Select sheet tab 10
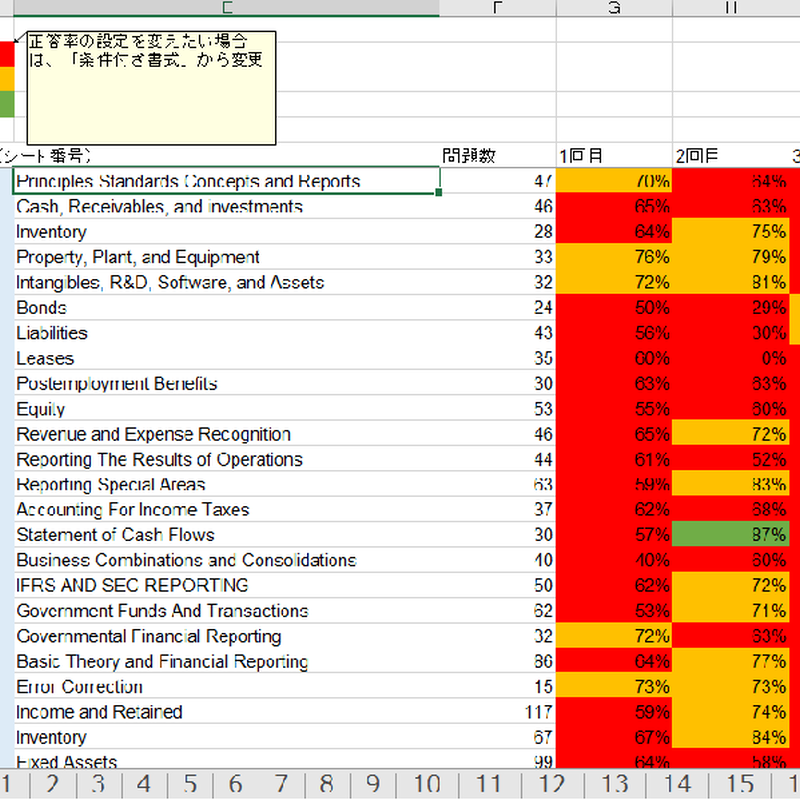The height and width of the screenshot is (800, 800). click(x=426, y=784)
